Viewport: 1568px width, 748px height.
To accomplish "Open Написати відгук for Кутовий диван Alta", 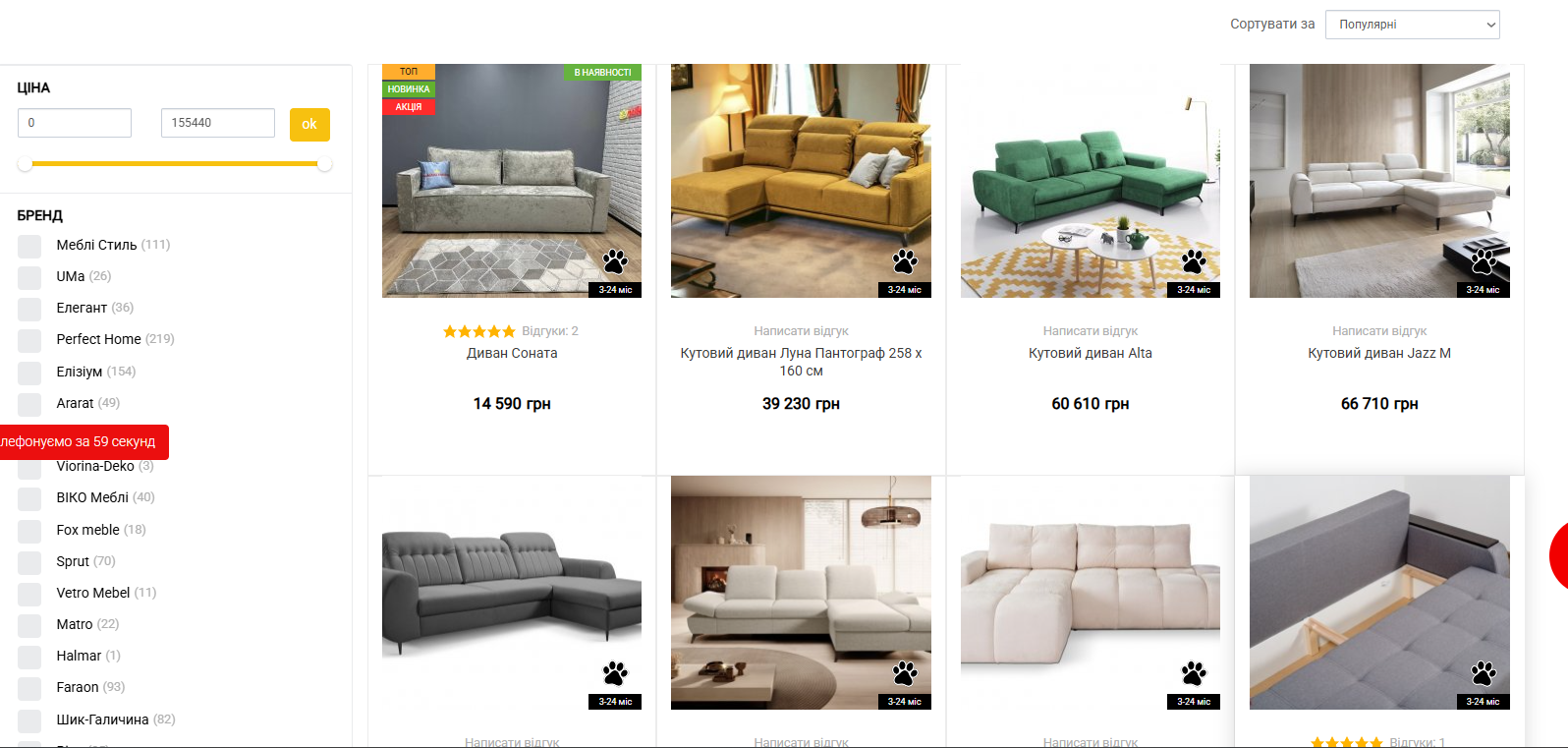I will pyautogui.click(x=1091, y=331).
